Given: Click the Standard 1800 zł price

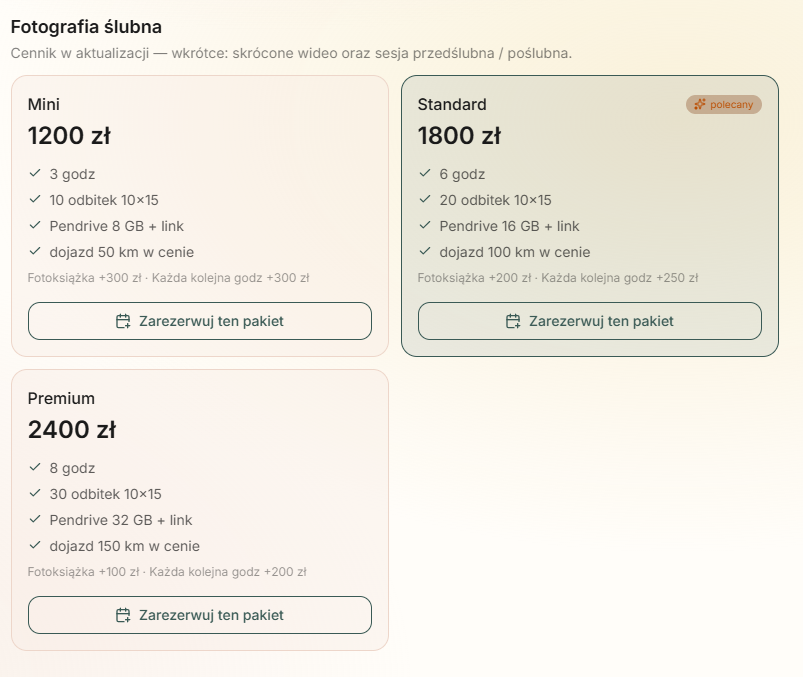Looking at the screenshot, I should click(459, 136).
